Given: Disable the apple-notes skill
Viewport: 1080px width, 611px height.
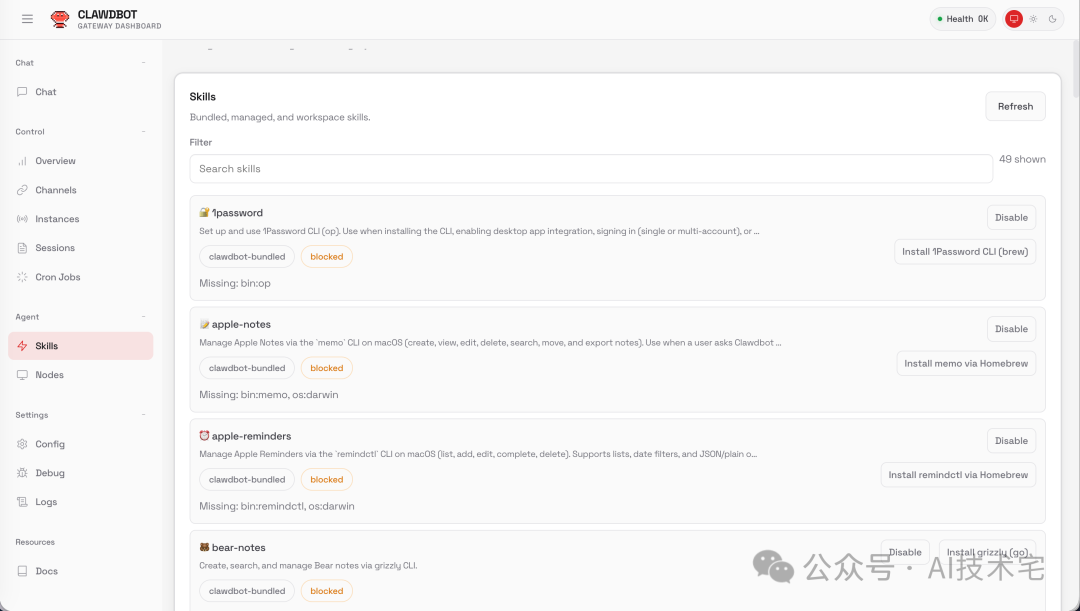Looking at the screenshot, I should (1011, 329).
